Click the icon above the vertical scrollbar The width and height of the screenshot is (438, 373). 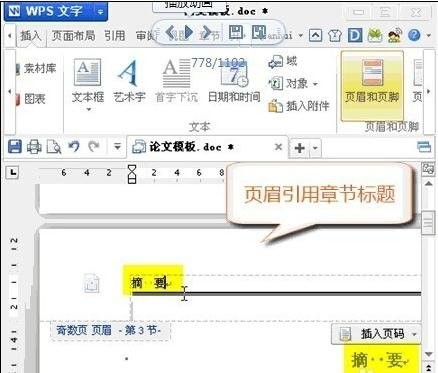(x=428, y=169)
